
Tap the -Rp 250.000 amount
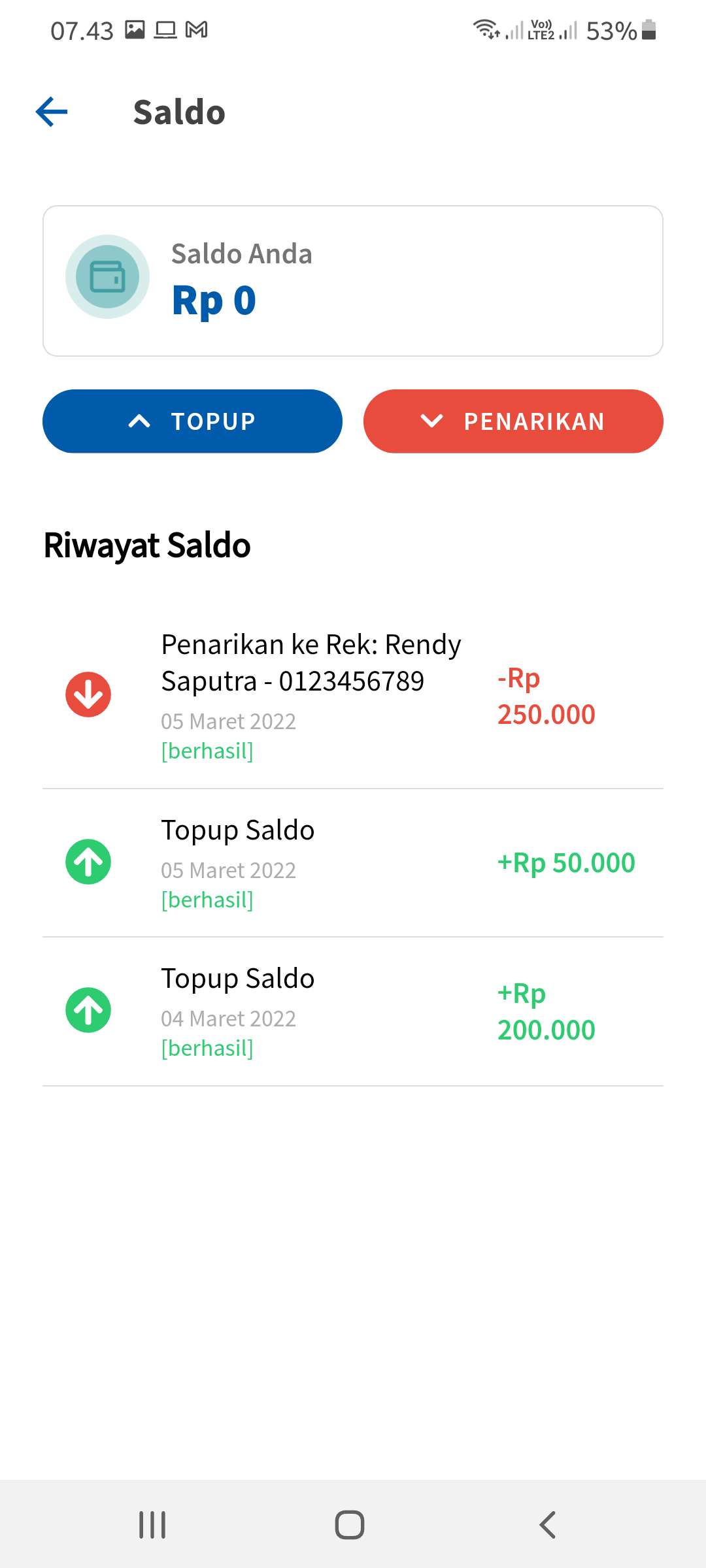coord(546,696)
